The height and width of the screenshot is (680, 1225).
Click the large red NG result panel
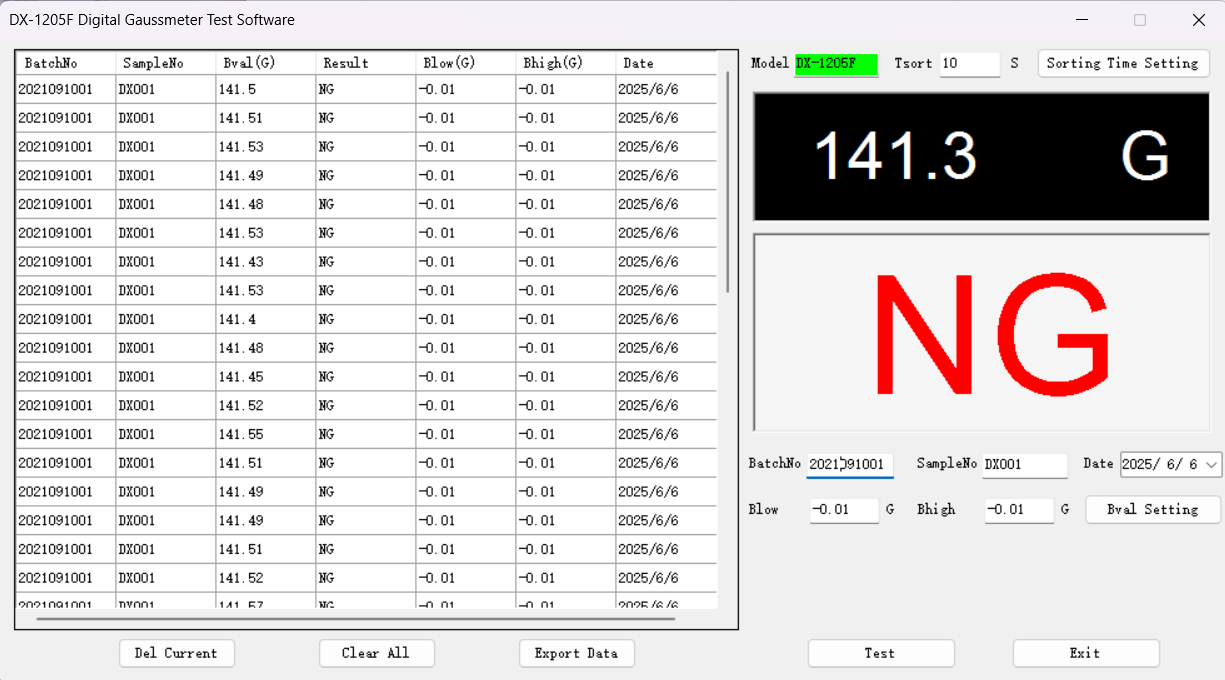pyautogui.click(x=981, y=333)
